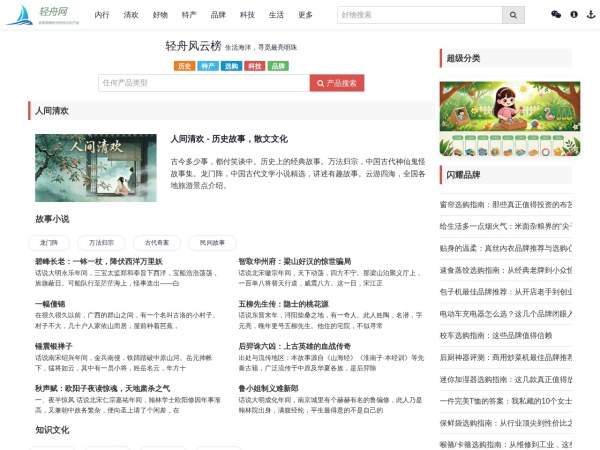Select the light blue 特产 tag

[x=208, y=66]
